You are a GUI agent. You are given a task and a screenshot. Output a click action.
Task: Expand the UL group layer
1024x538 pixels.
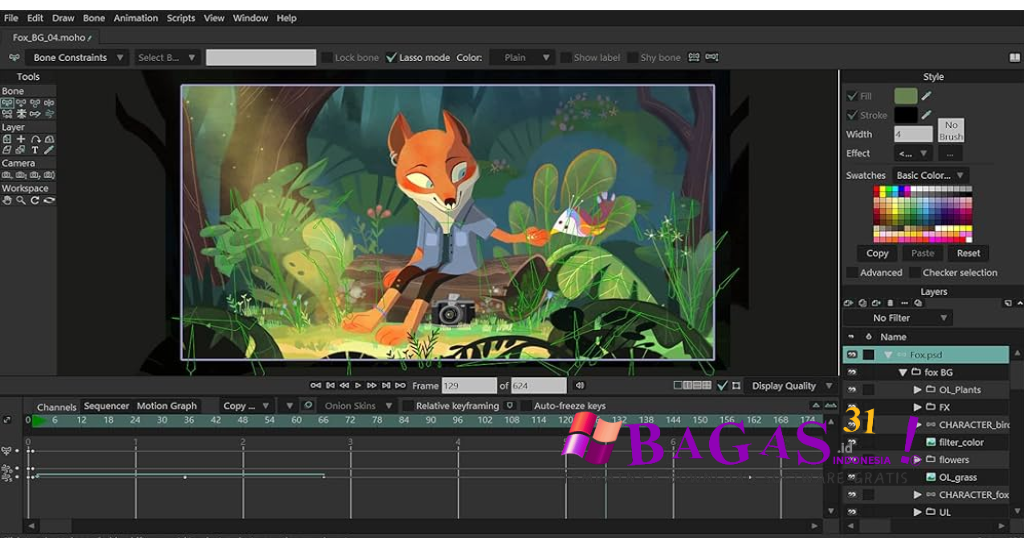point(917,513)
